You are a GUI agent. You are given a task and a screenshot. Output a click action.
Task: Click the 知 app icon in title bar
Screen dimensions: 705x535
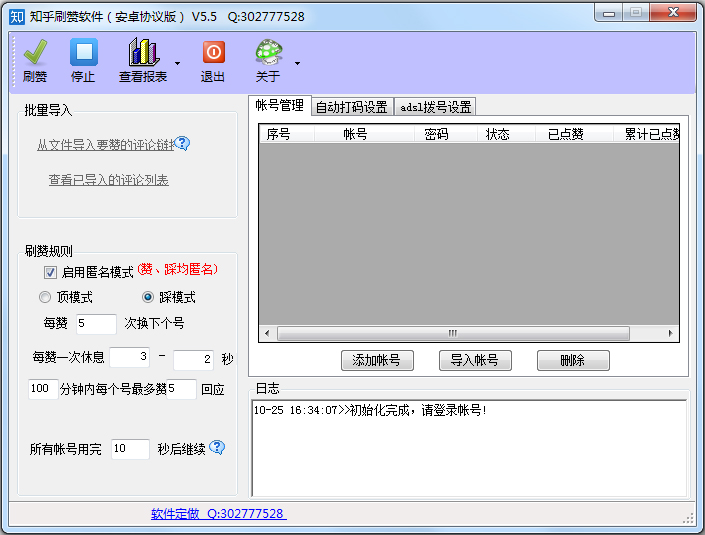17,16
